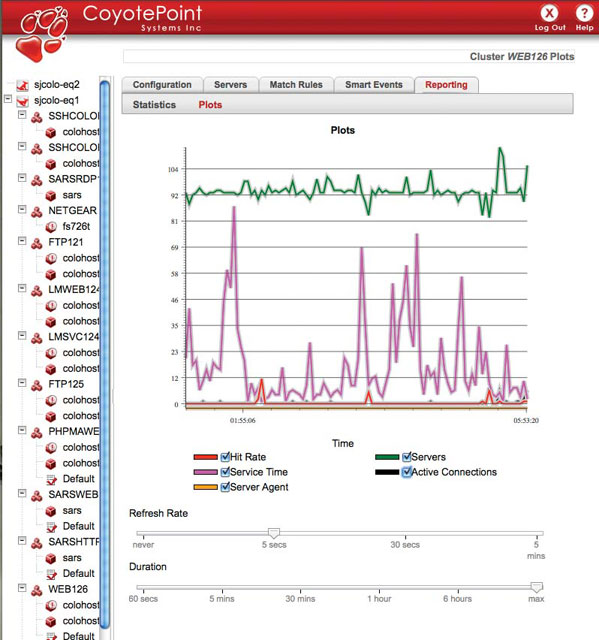Collapse the WEB126 tree node
This screenshot has height=640, width=599.
(x=22, y=588)
